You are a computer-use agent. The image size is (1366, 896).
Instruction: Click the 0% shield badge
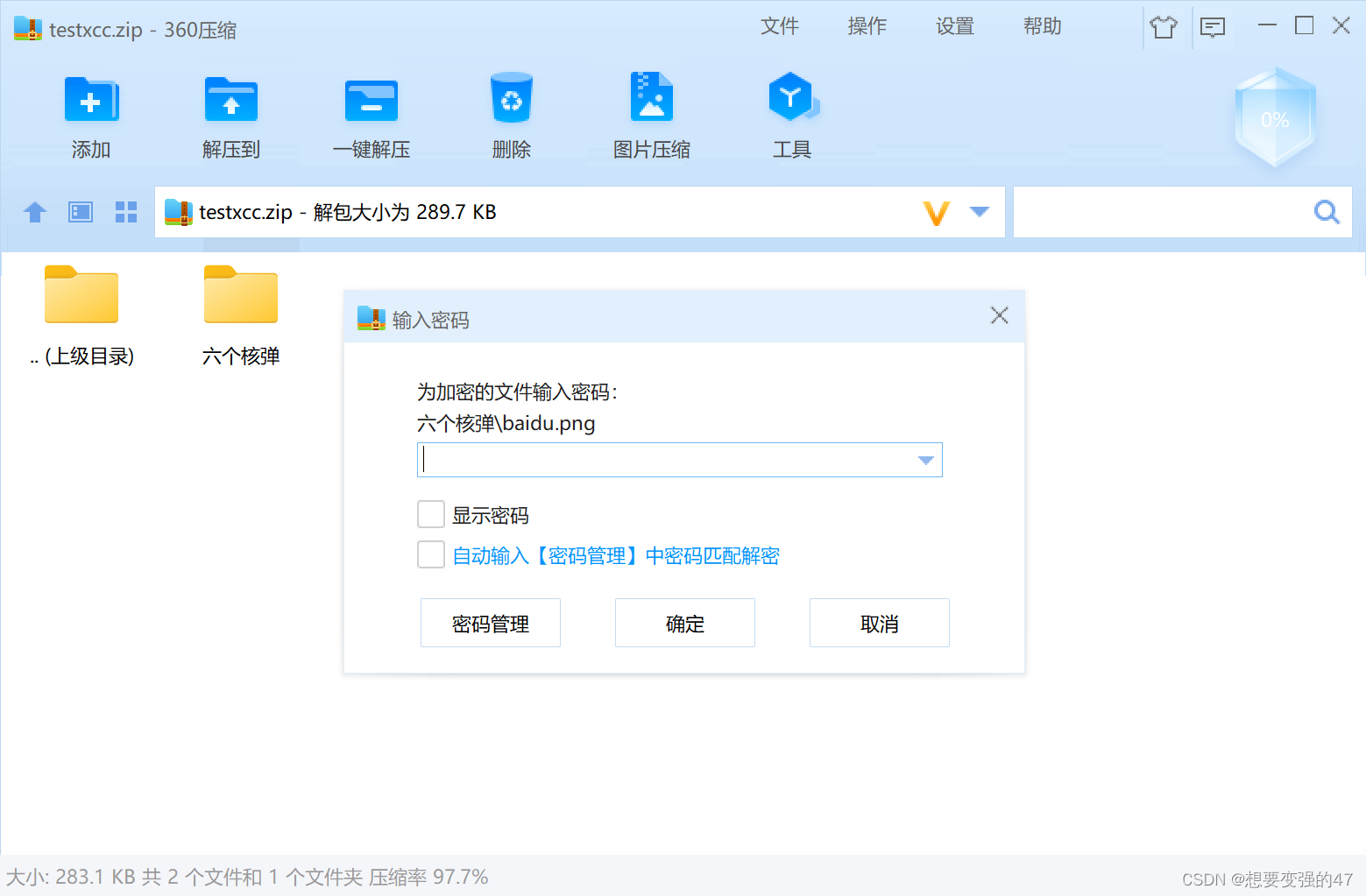pos(1276,118)
